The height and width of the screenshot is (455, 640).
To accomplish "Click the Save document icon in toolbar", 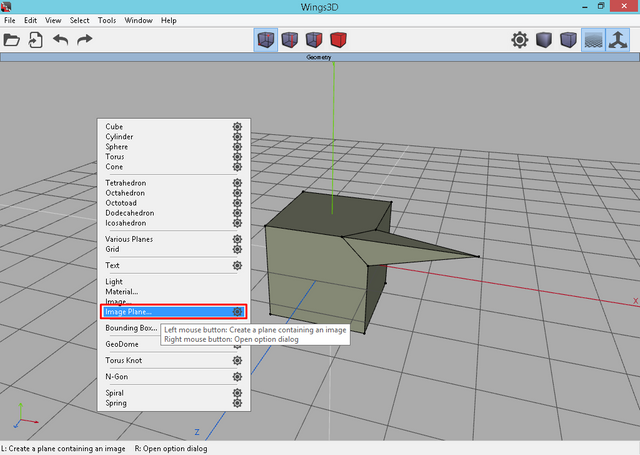I will tap(36, 40).
